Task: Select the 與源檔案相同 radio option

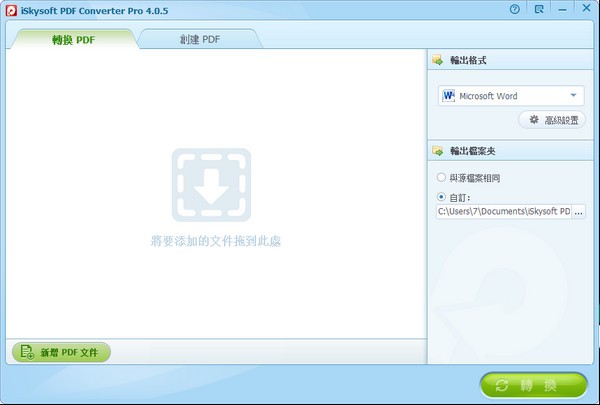Action: 441,177
